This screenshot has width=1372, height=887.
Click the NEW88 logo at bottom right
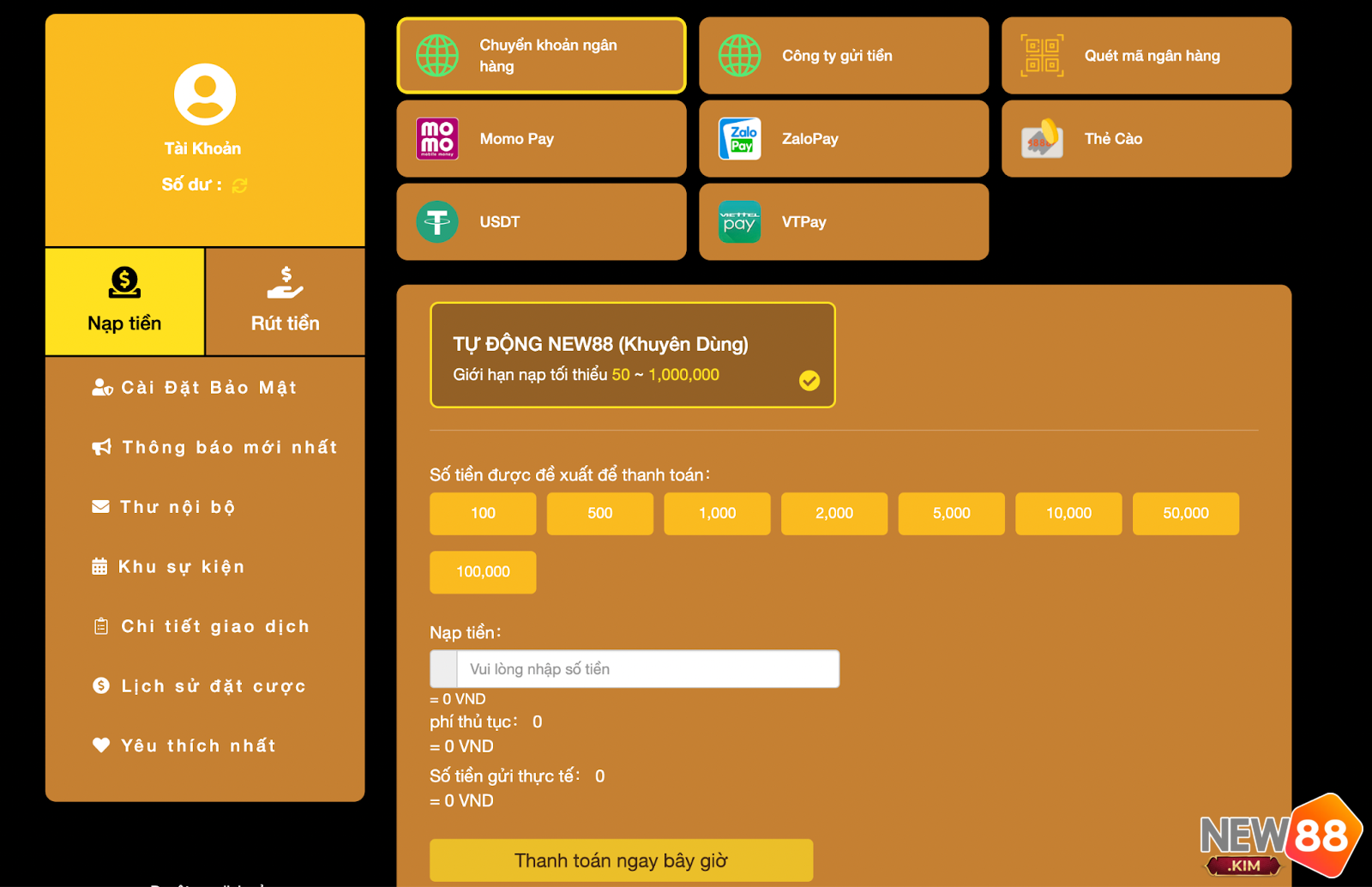1281,836
